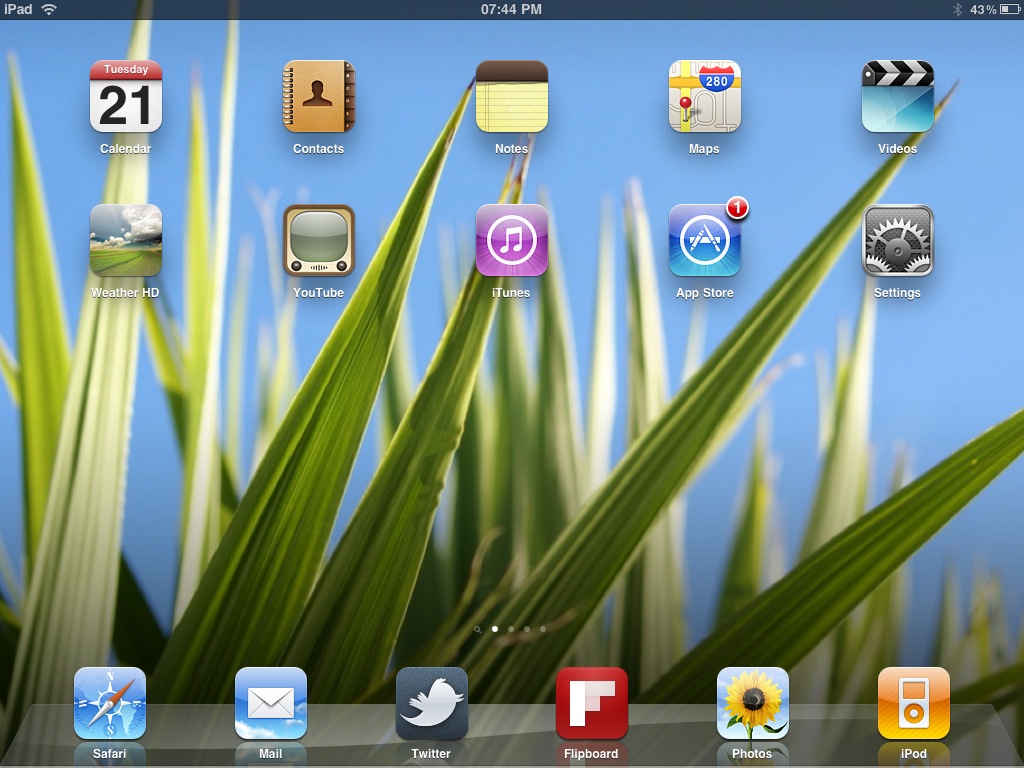Open Flipboard from the dock
Image resolution: width=1024 pixels, height=768 pixels.
(592, 703)
